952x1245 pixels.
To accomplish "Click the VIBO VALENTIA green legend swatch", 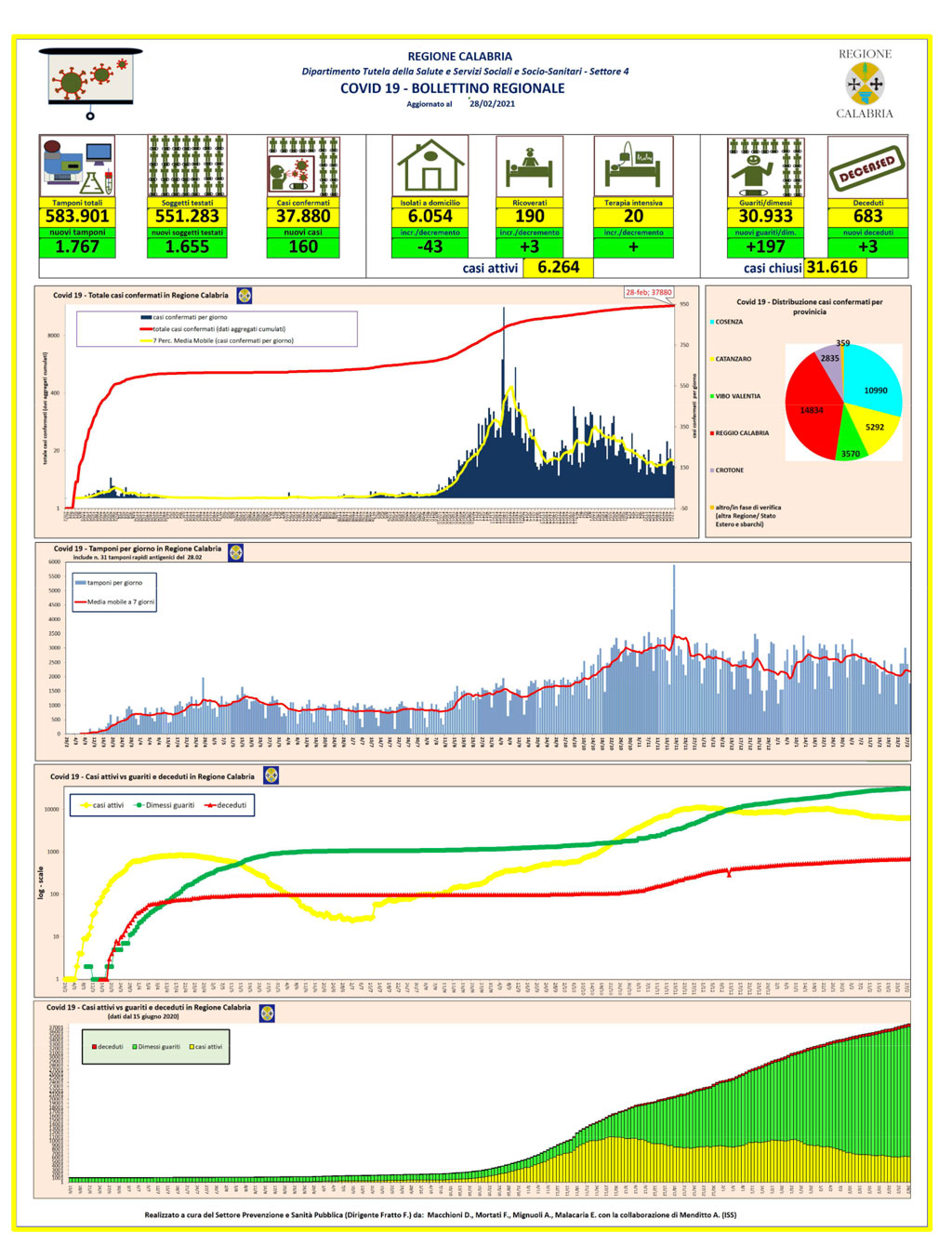I will pos(712,396).
